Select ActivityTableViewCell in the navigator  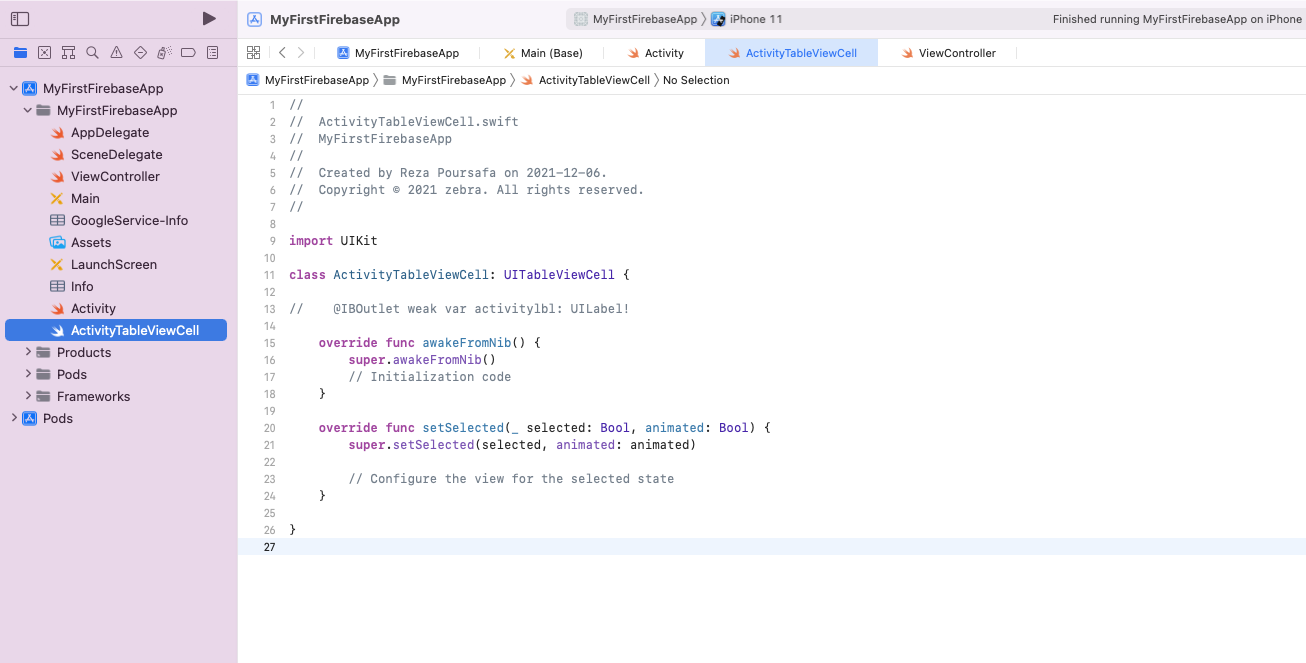coord(116,330)
